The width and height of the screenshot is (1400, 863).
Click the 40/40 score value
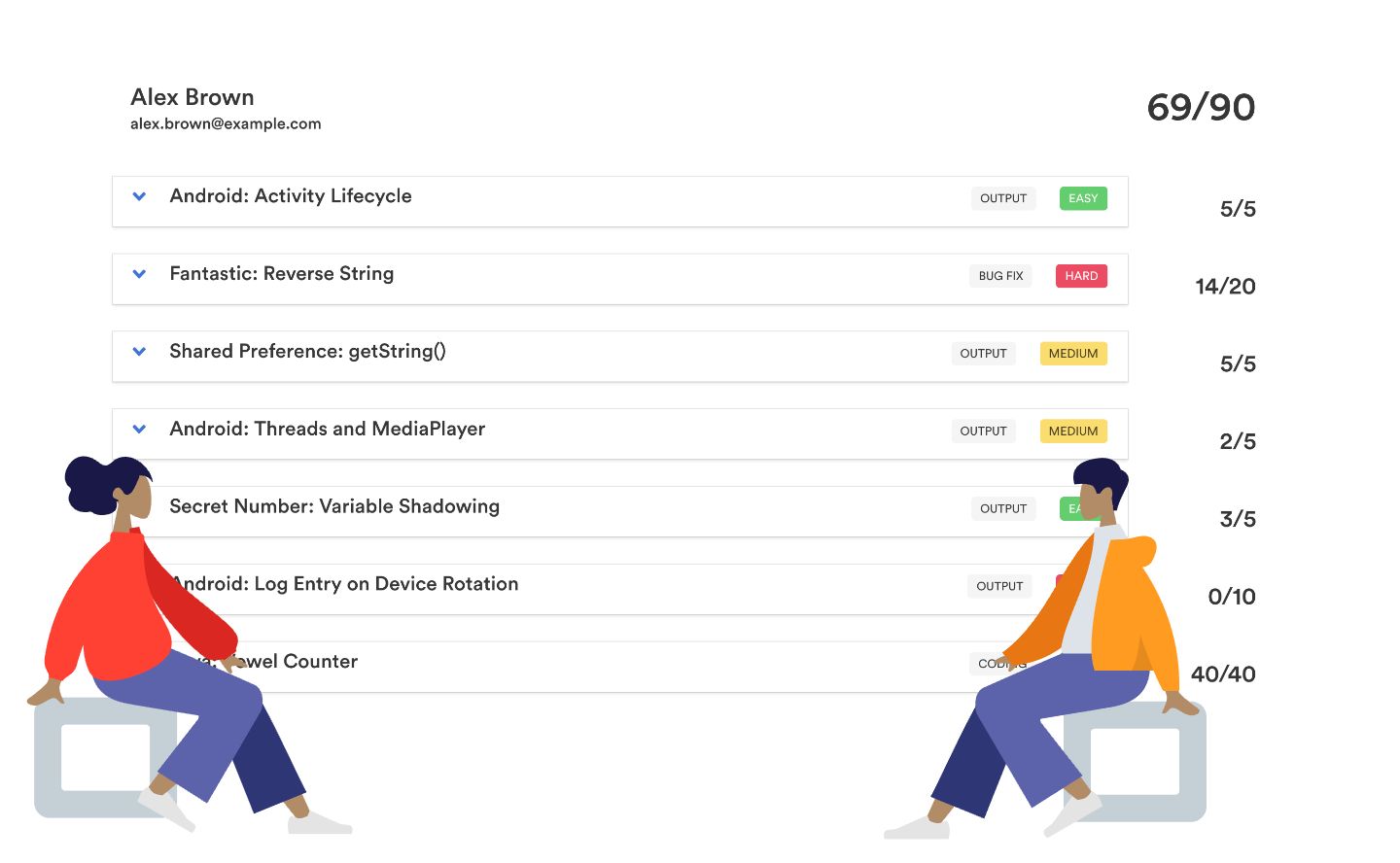pyautogui.click(x=1223, y=674)
